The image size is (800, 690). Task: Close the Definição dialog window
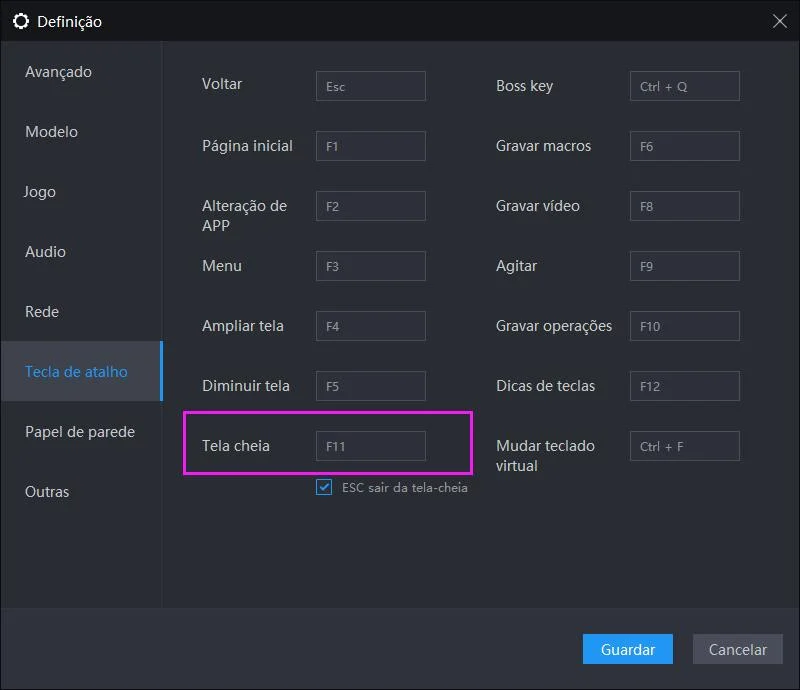tap(779, 21)
